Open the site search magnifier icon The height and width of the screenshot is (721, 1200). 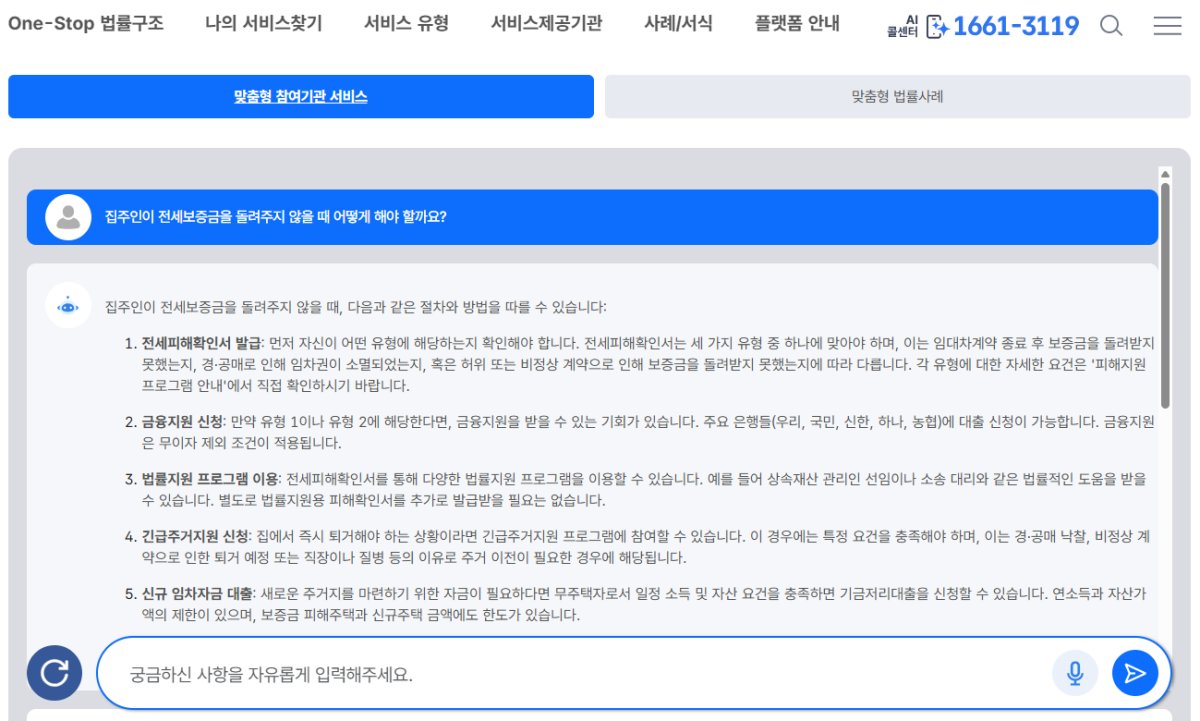[1110, 25]
